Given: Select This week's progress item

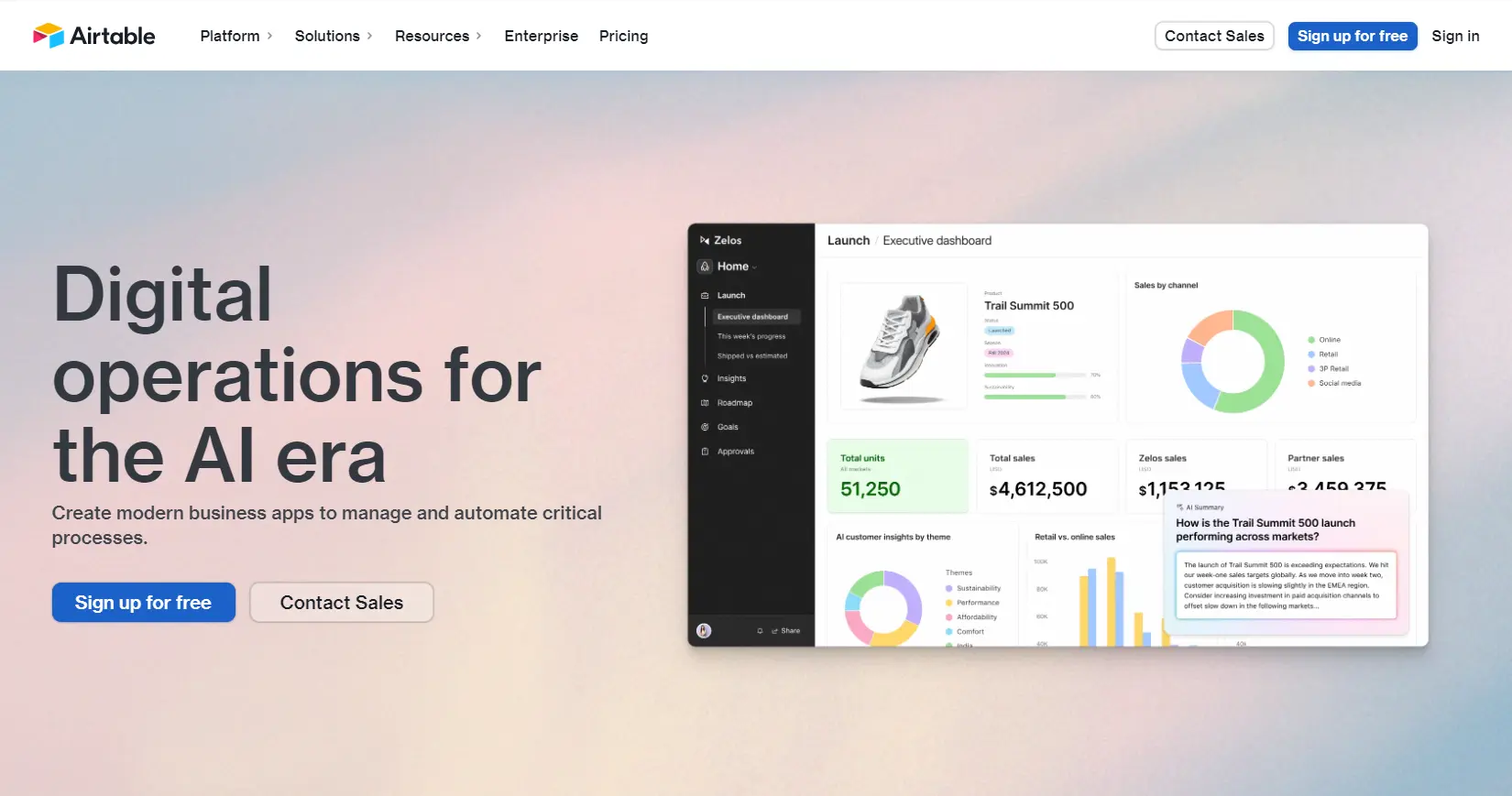Looking at the screenshot, I should 751,336.
